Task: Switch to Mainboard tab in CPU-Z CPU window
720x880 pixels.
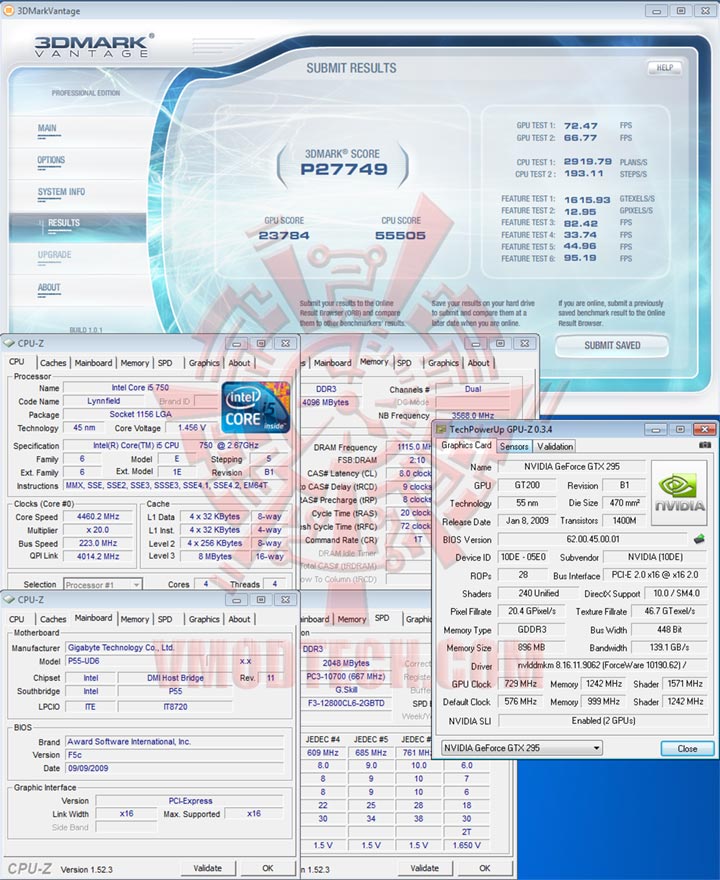Action: coord(93,363)
